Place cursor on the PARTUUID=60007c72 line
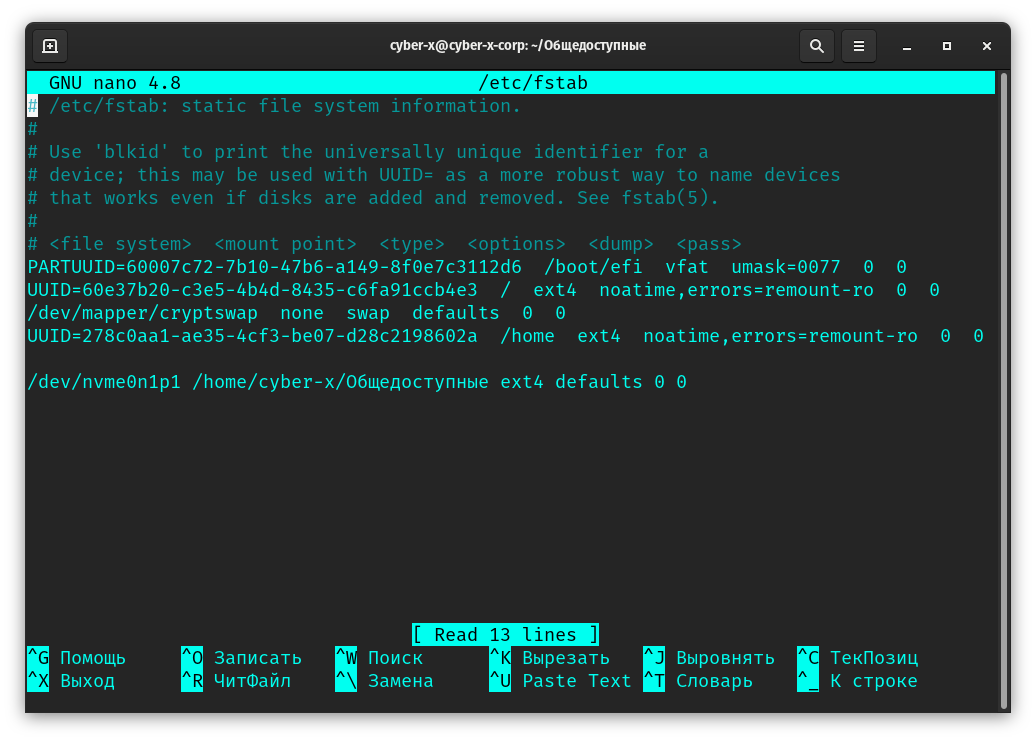 coord(466,267)
